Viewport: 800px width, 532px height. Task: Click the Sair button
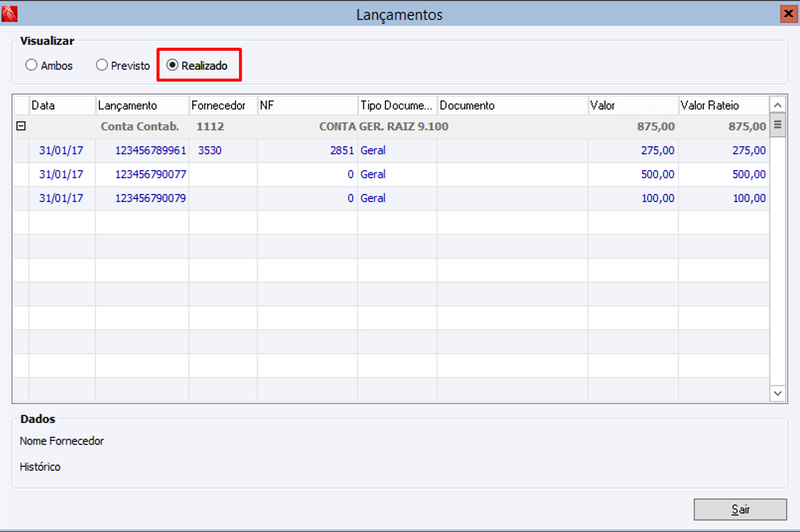tap(740, 509)
